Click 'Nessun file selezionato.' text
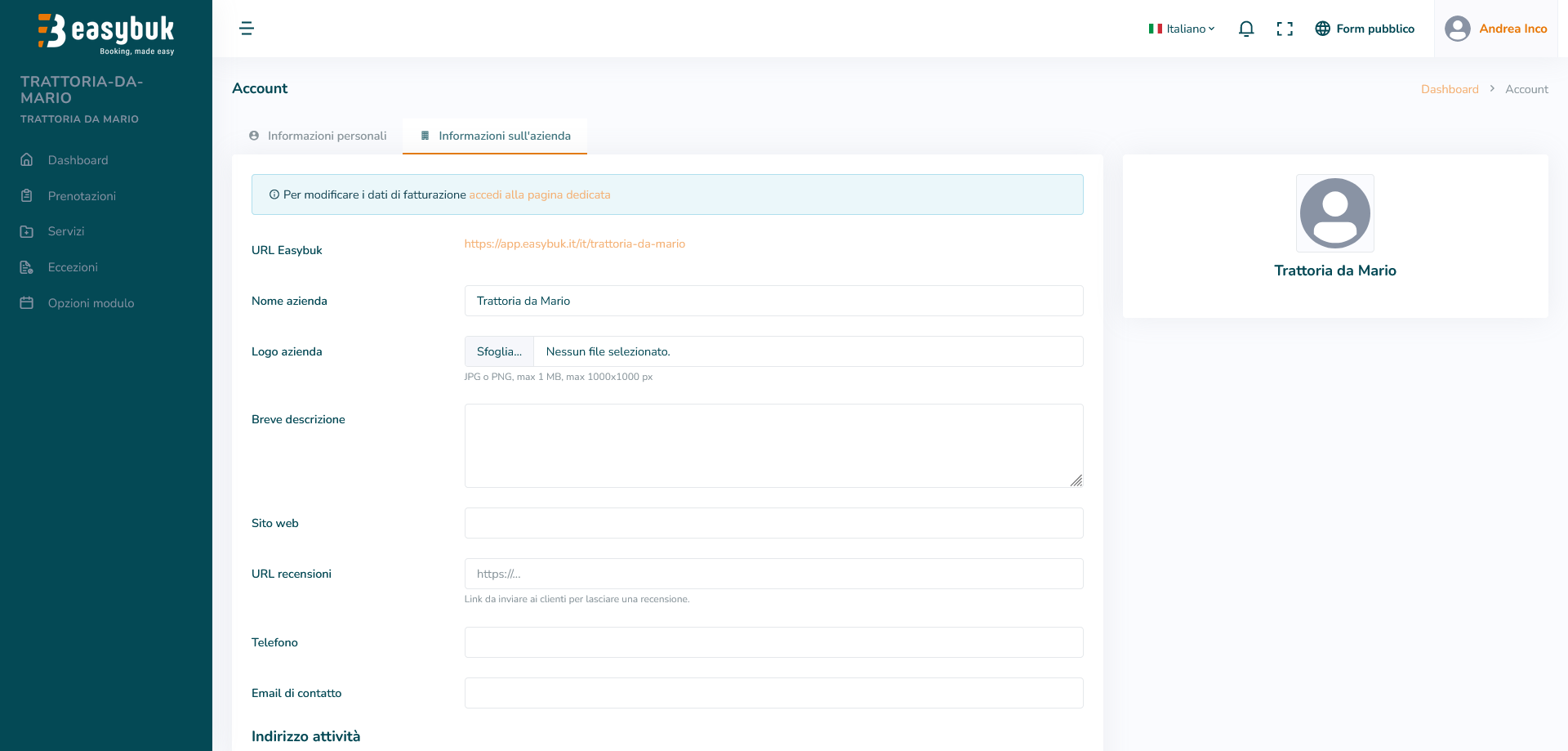Image resolution: width=1568 pixels, height=751 pixels. (x=608, y=351)
